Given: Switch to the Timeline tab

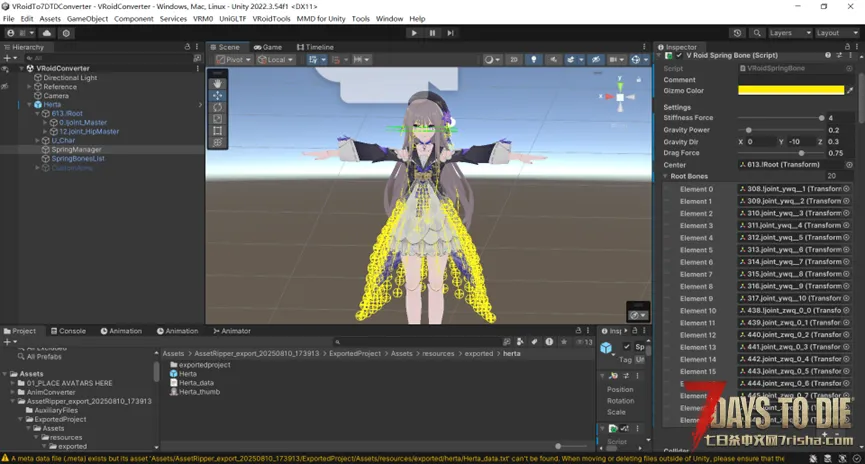Looking at the screenshot, I should coord(315,47).
